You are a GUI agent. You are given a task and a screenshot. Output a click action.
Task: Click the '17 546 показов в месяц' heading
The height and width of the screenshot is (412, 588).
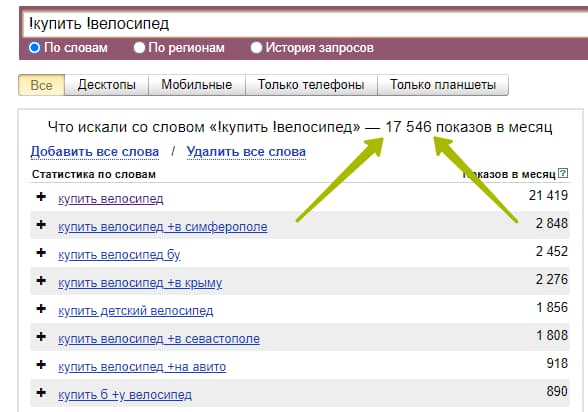pos(469,127)
